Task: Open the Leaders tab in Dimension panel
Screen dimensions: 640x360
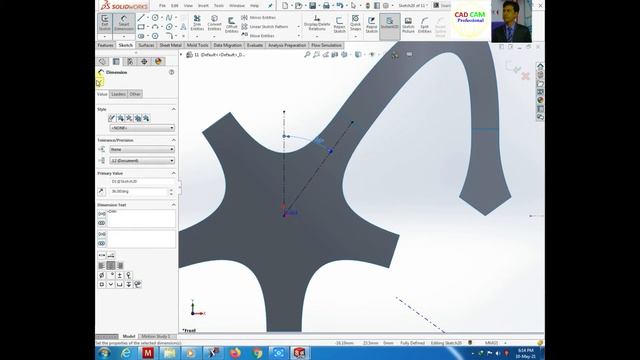Action: (118, 94)
